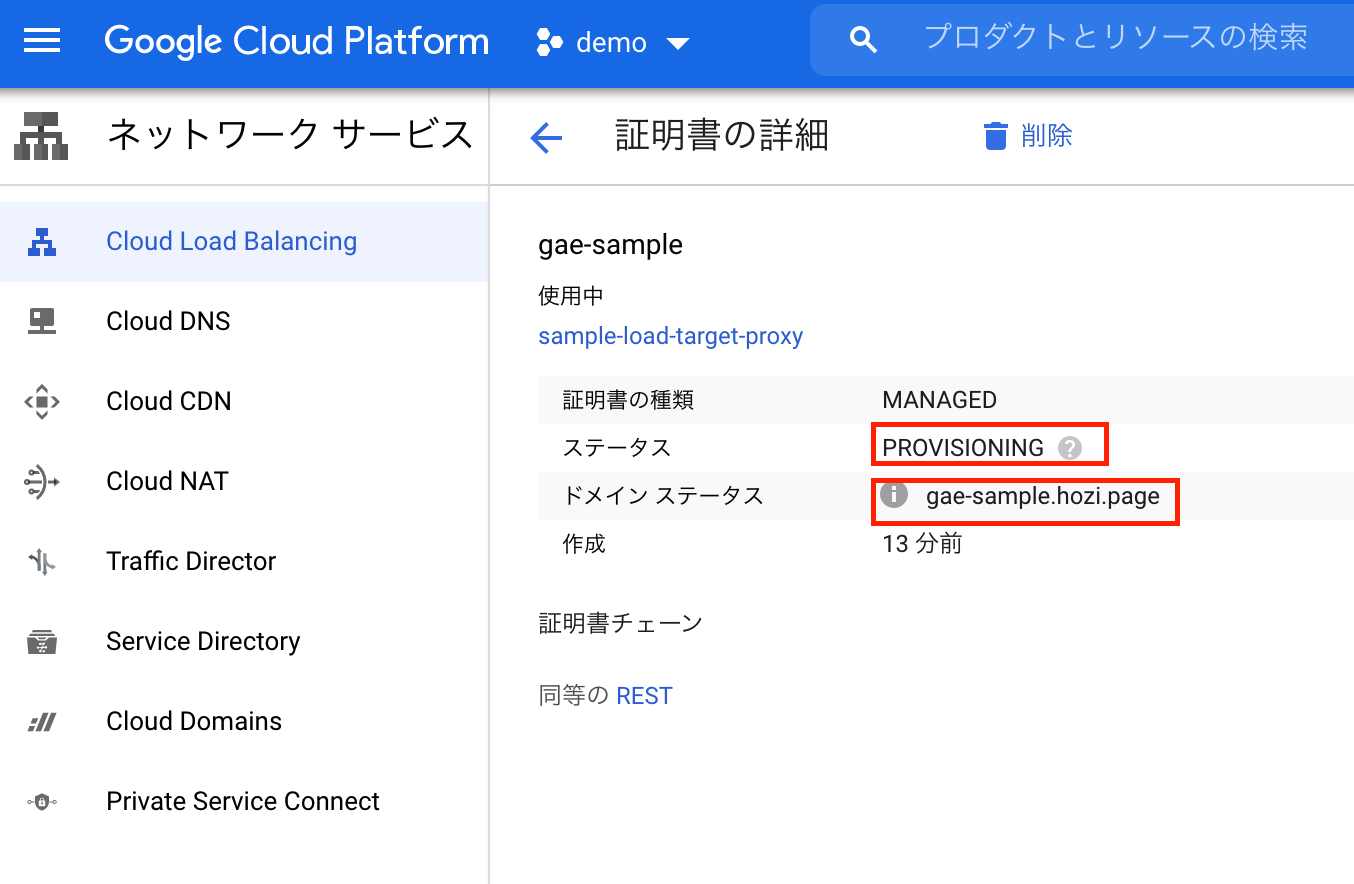
Task: Open the demo project selector dropdown
Action: coord(613,42)
